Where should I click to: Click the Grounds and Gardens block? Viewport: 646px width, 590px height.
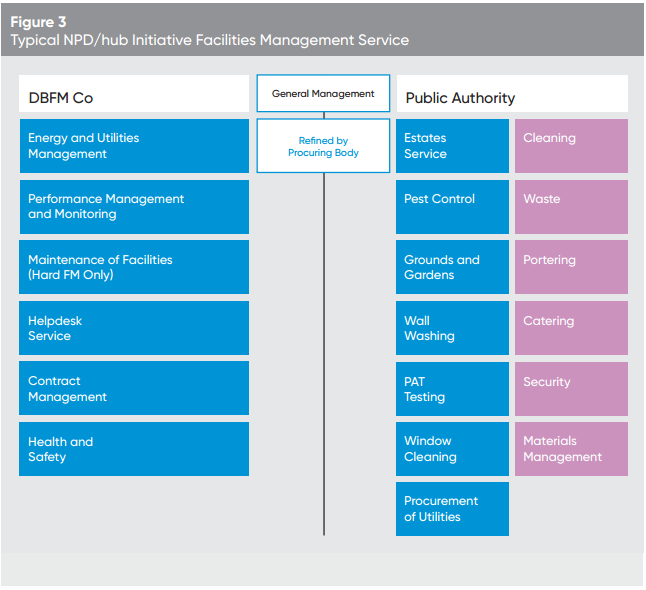tap(452, 267)
